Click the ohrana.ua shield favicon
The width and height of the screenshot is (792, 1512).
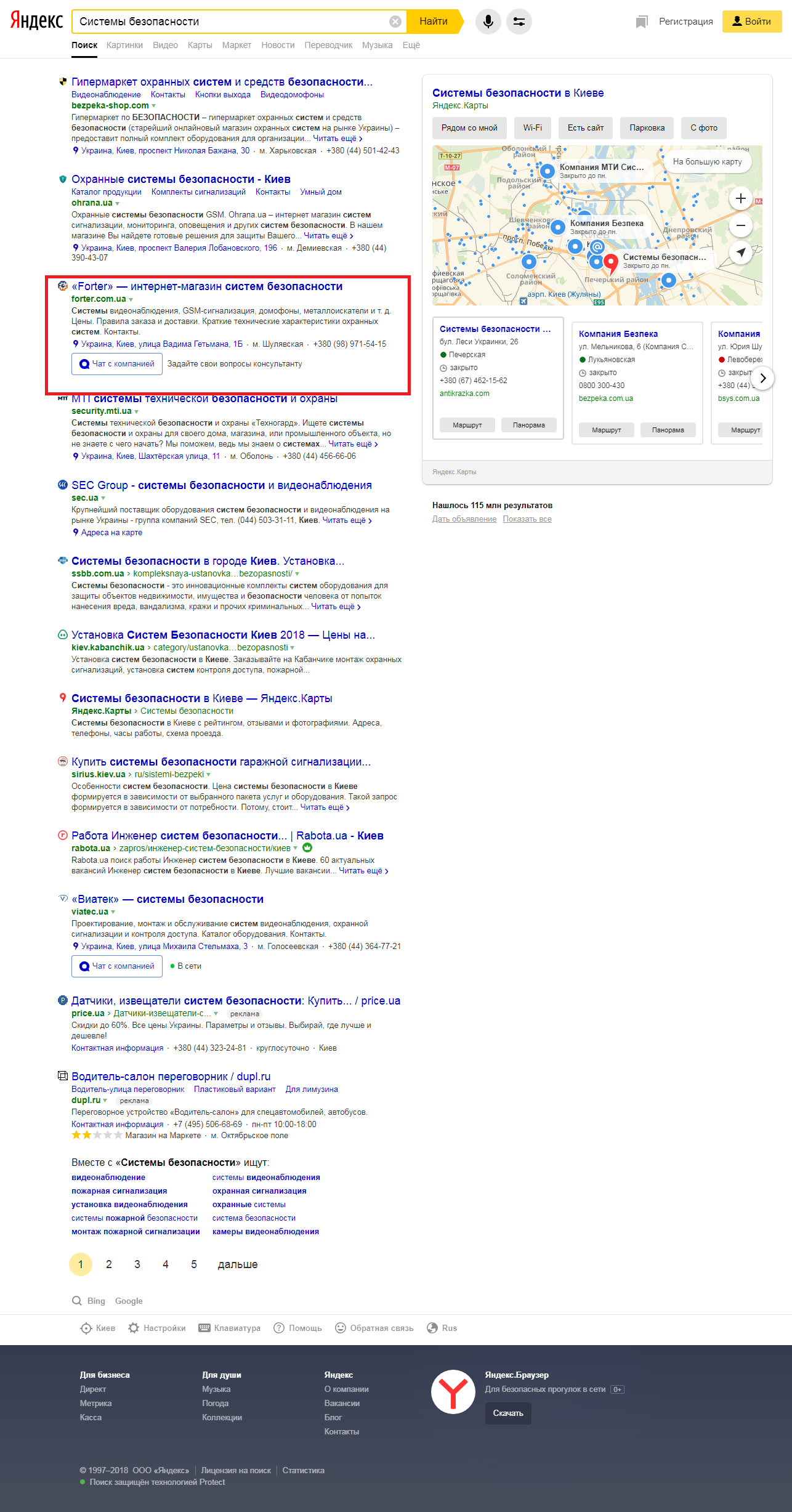(x=62, y=179)
